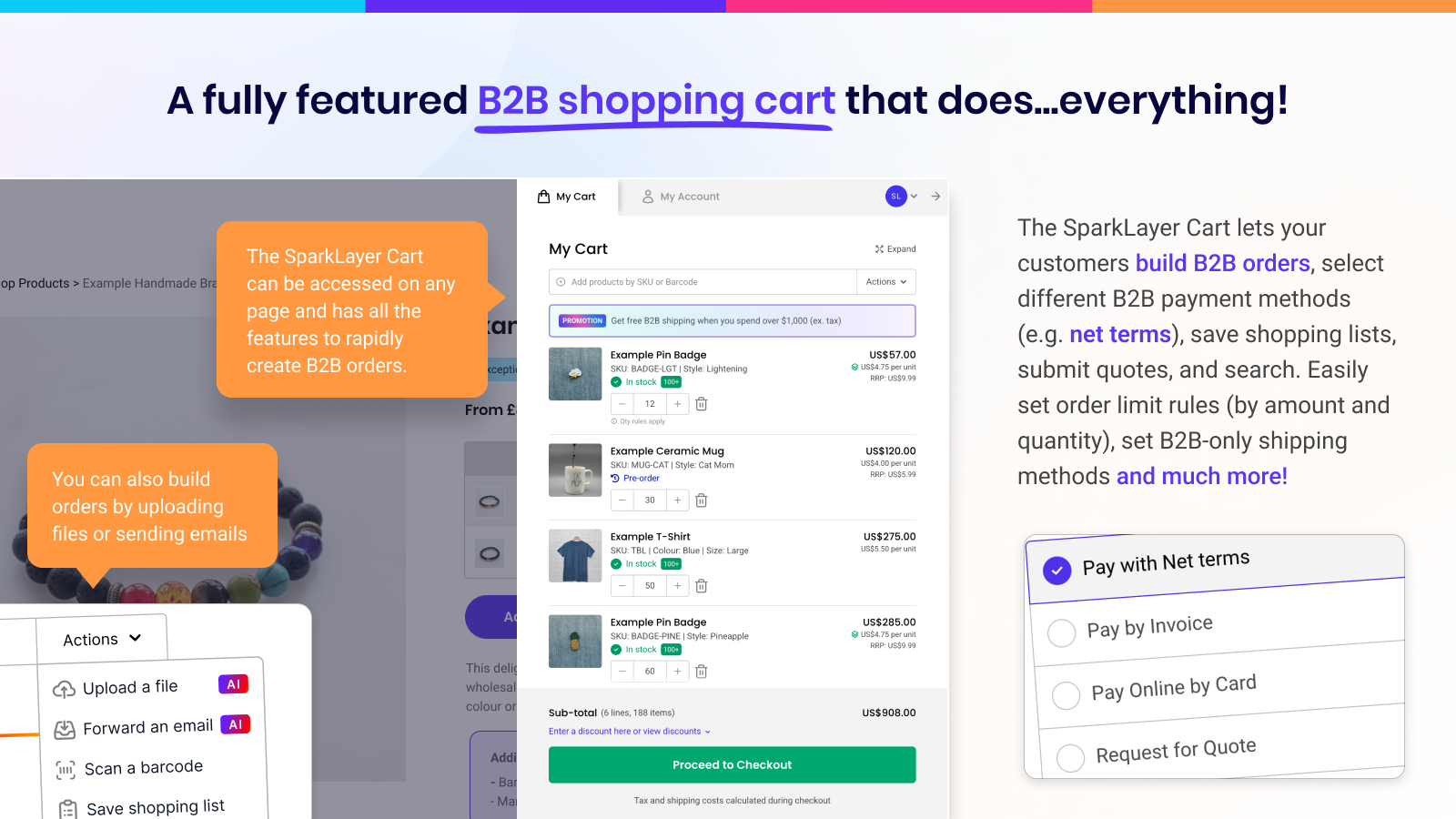
Task: Click the shopping bag icon in My Cart tab
Action: tap(543, 197)
